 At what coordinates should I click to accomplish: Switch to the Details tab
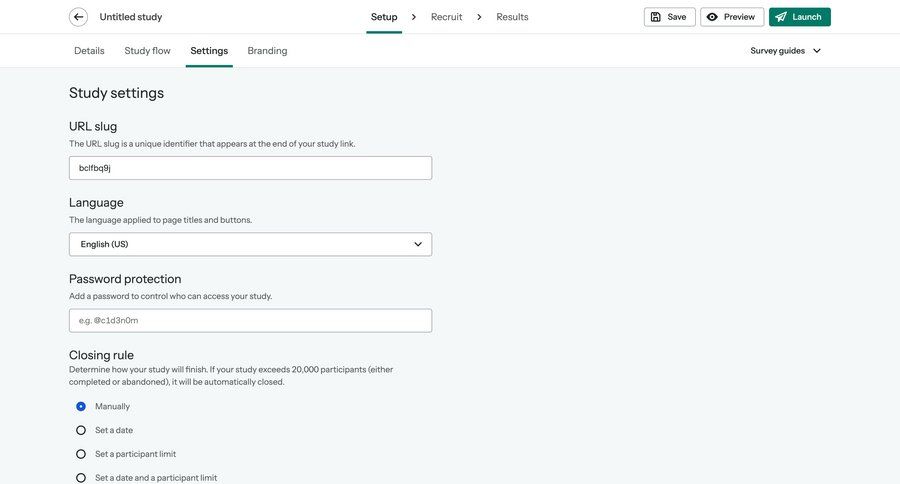[x=89, y=51]
